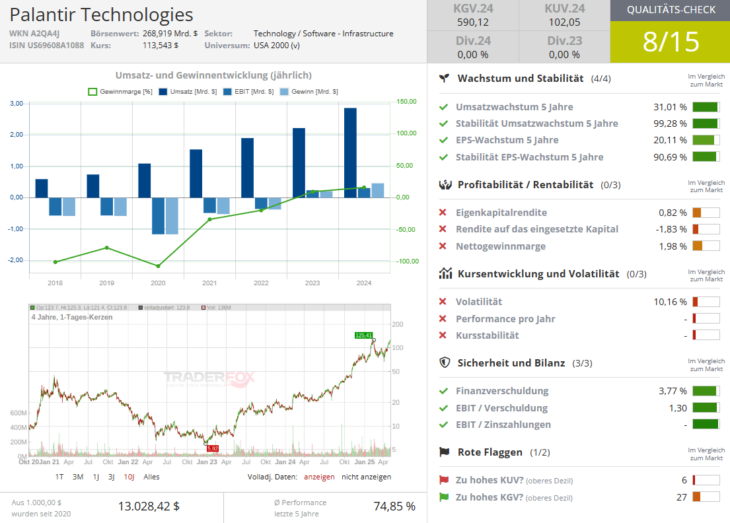
Task: Click the green flag next to Zu hohes KGV?
Action: tap(444, 497)
